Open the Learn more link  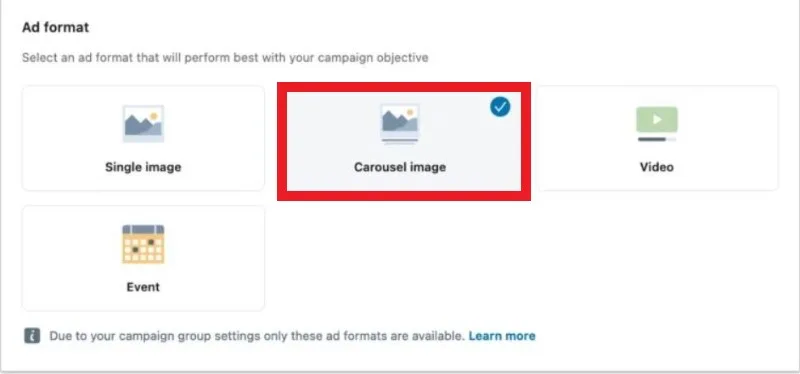502,336
